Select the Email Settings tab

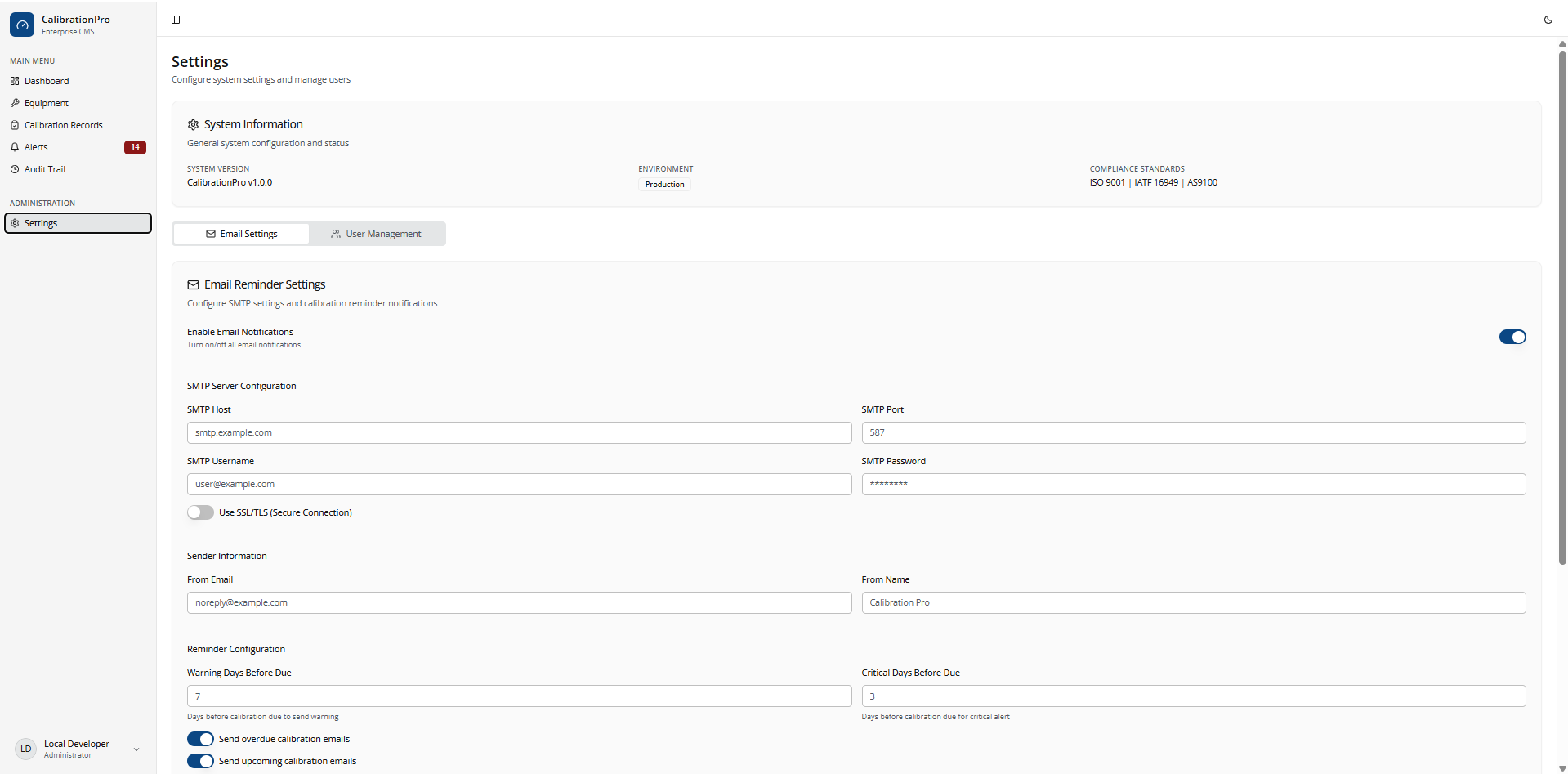tap(241, 233)
